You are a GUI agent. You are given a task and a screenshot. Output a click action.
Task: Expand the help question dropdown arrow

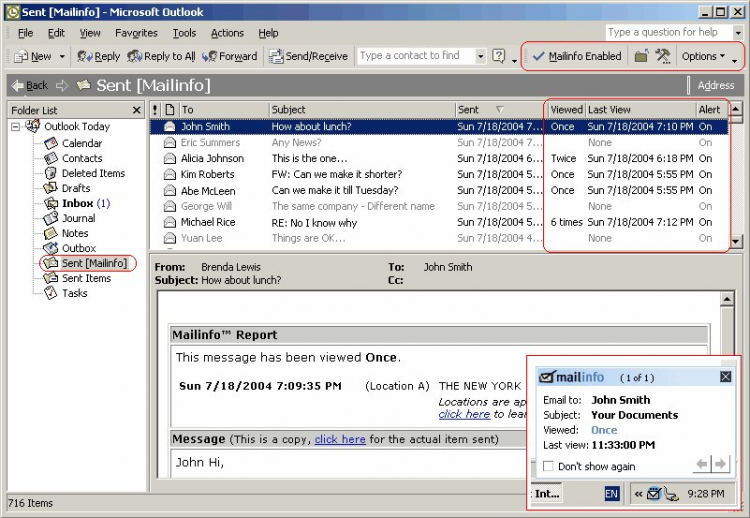[738, 33]
